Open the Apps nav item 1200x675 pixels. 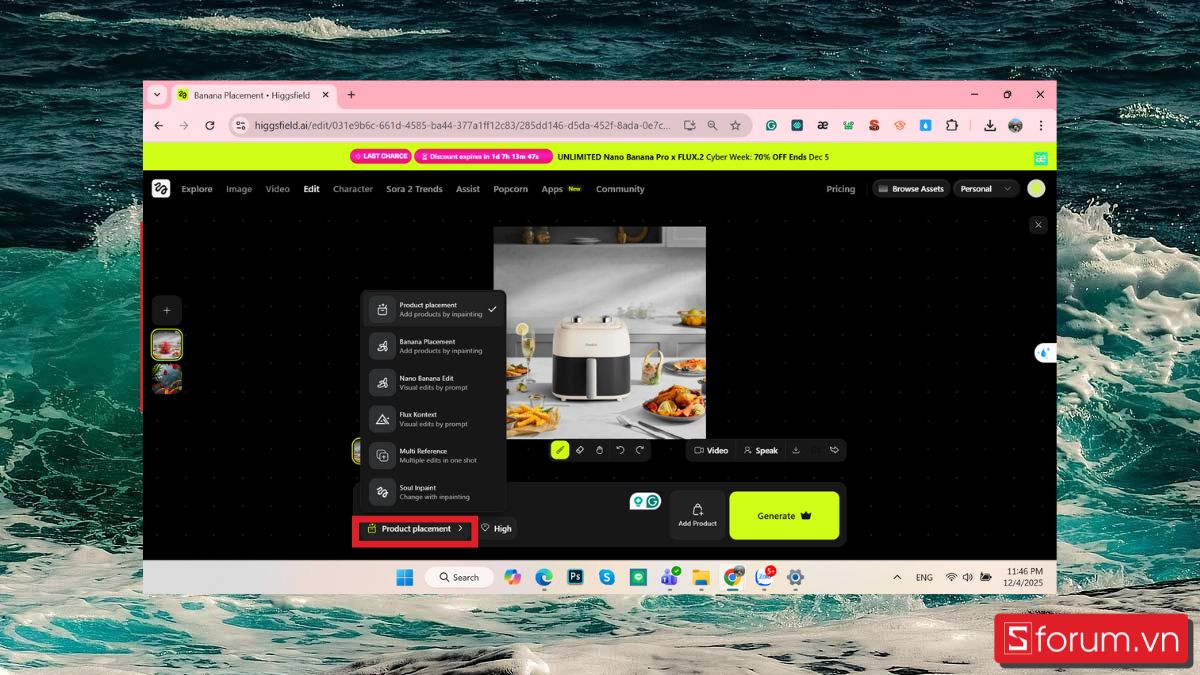(x=552, y=188)
